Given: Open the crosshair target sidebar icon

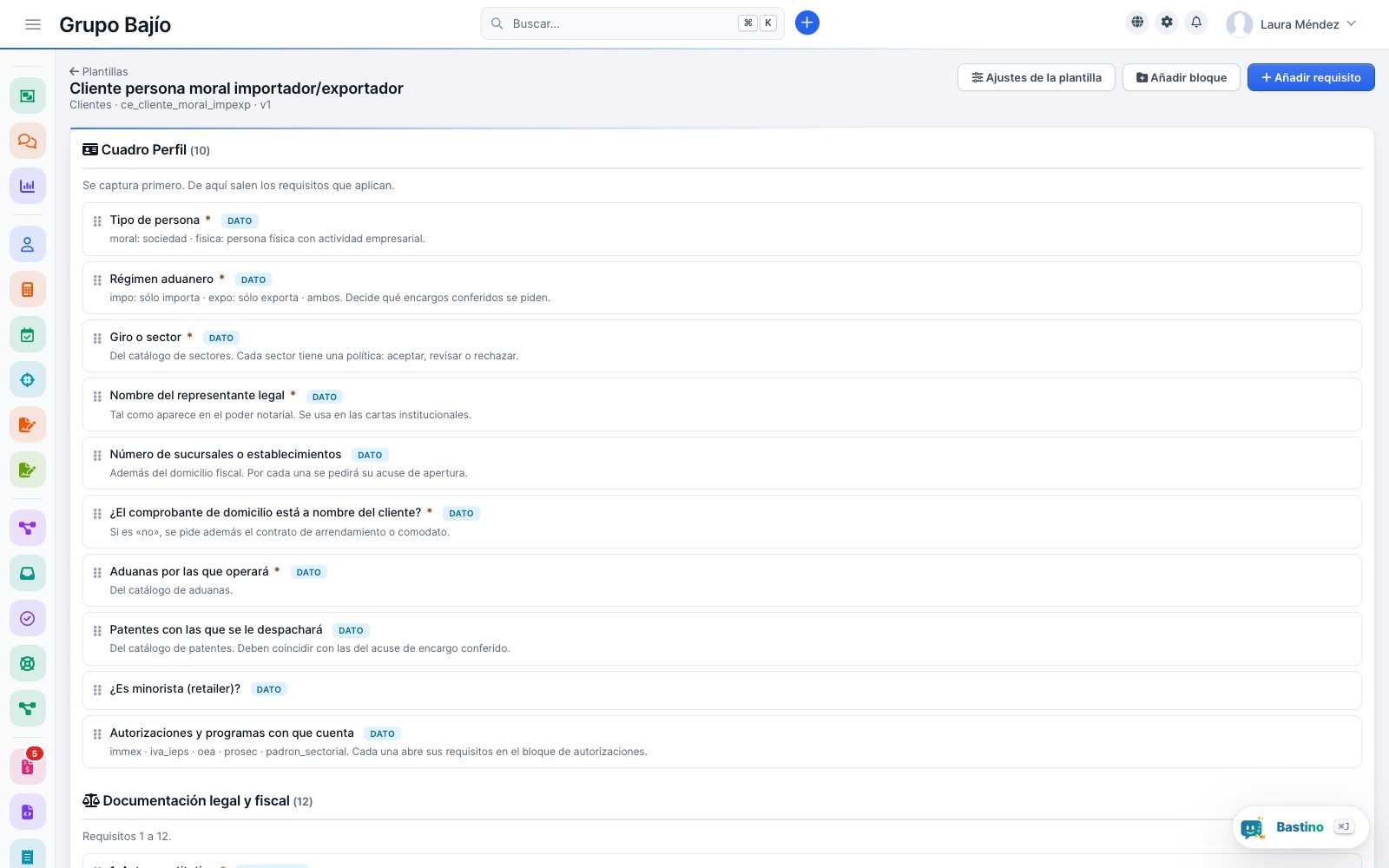Looking at the screenshot, I should 28,380.
